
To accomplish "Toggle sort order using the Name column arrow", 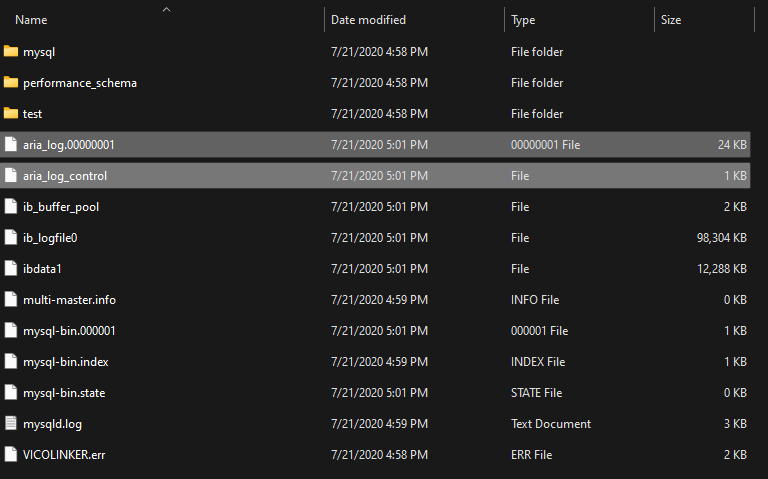I will pos(167,9).
